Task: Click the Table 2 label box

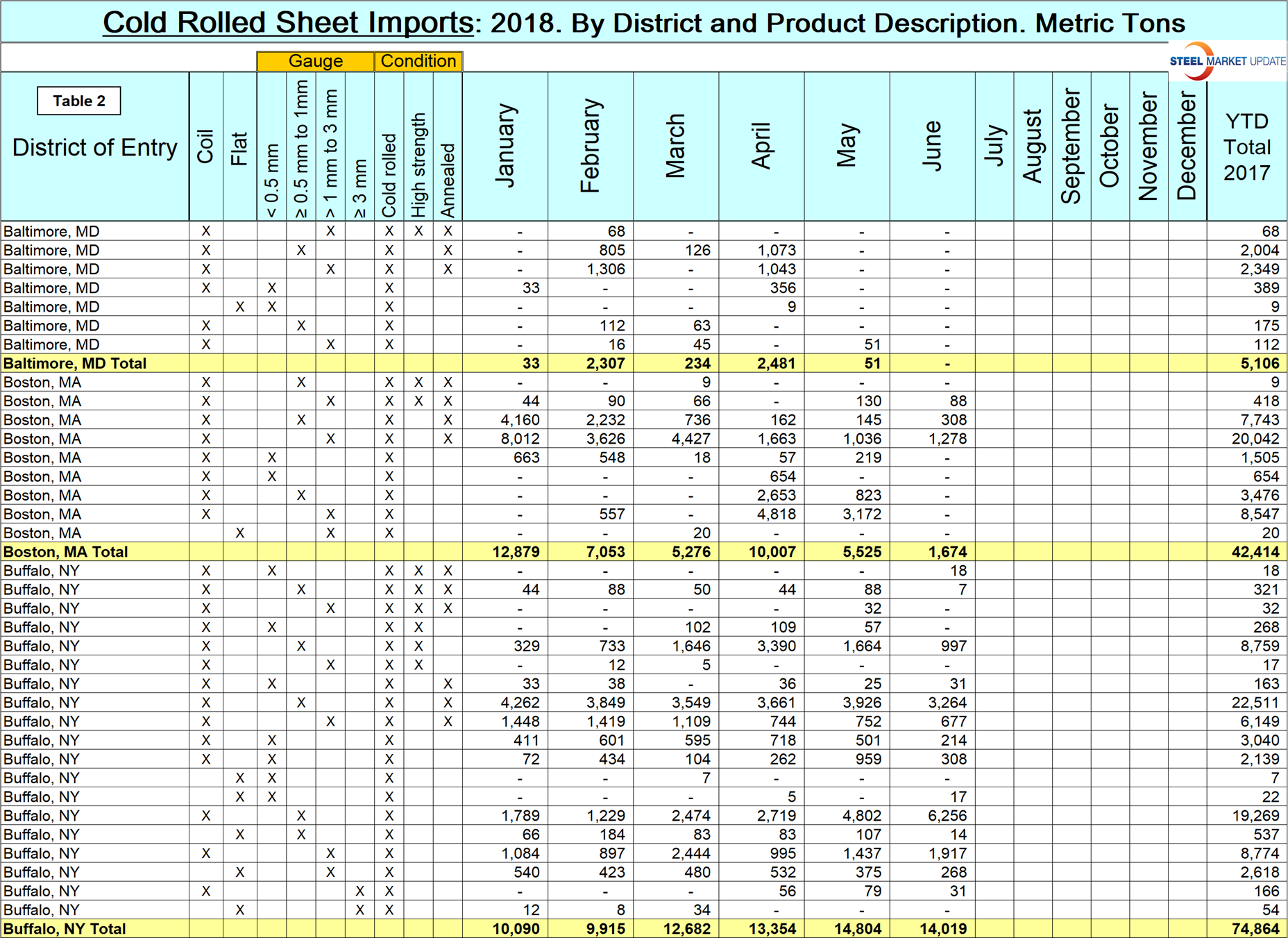Action: click(79, 101)
